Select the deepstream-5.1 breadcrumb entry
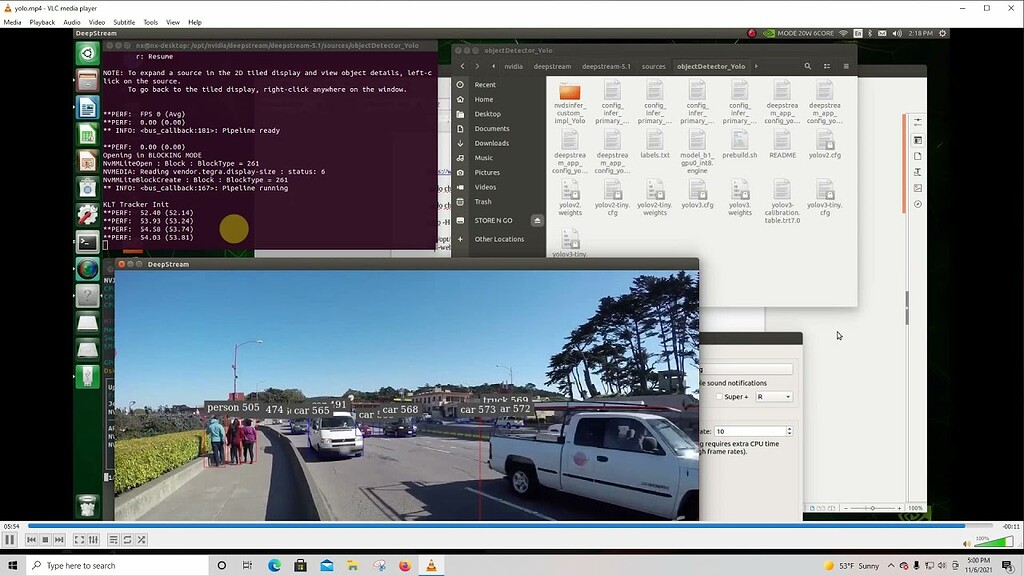 click(606, 66)
